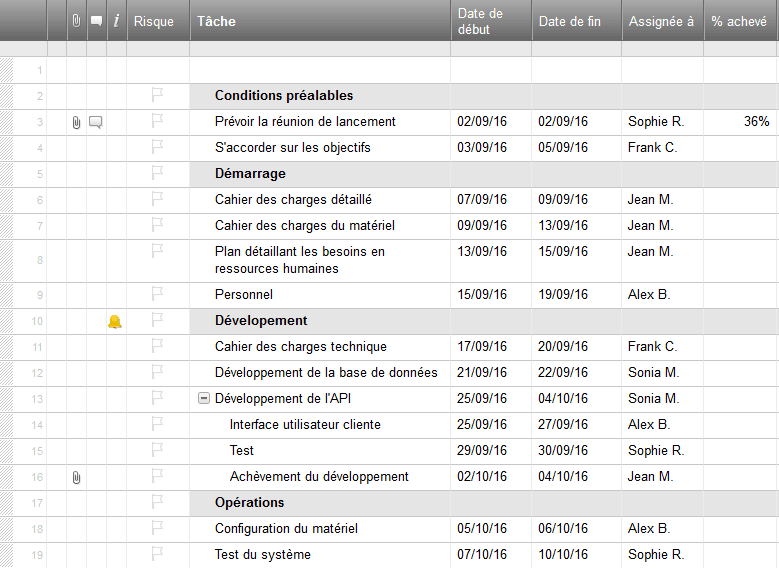
Task: Click the 36% completion cell
Action: pos(741,122)
